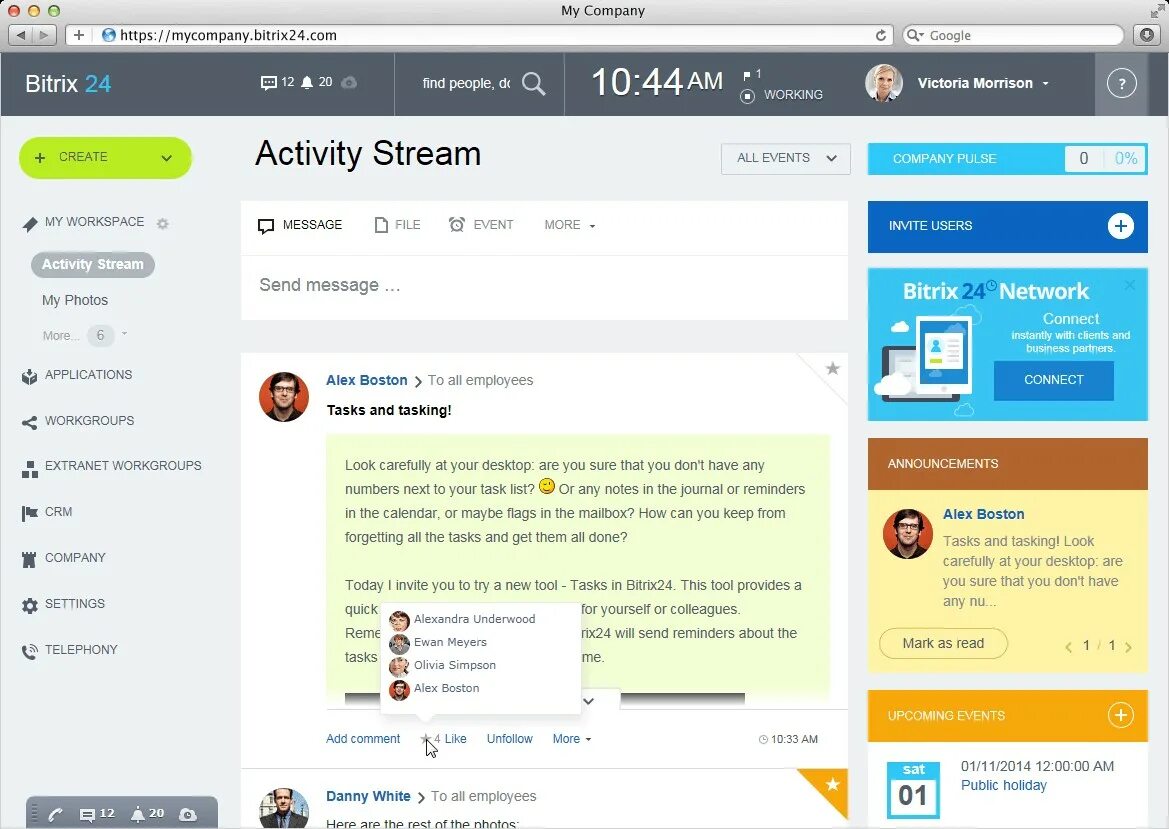
Task: Click Victoria Morrison's avatar in header
Action: (884, 83)
